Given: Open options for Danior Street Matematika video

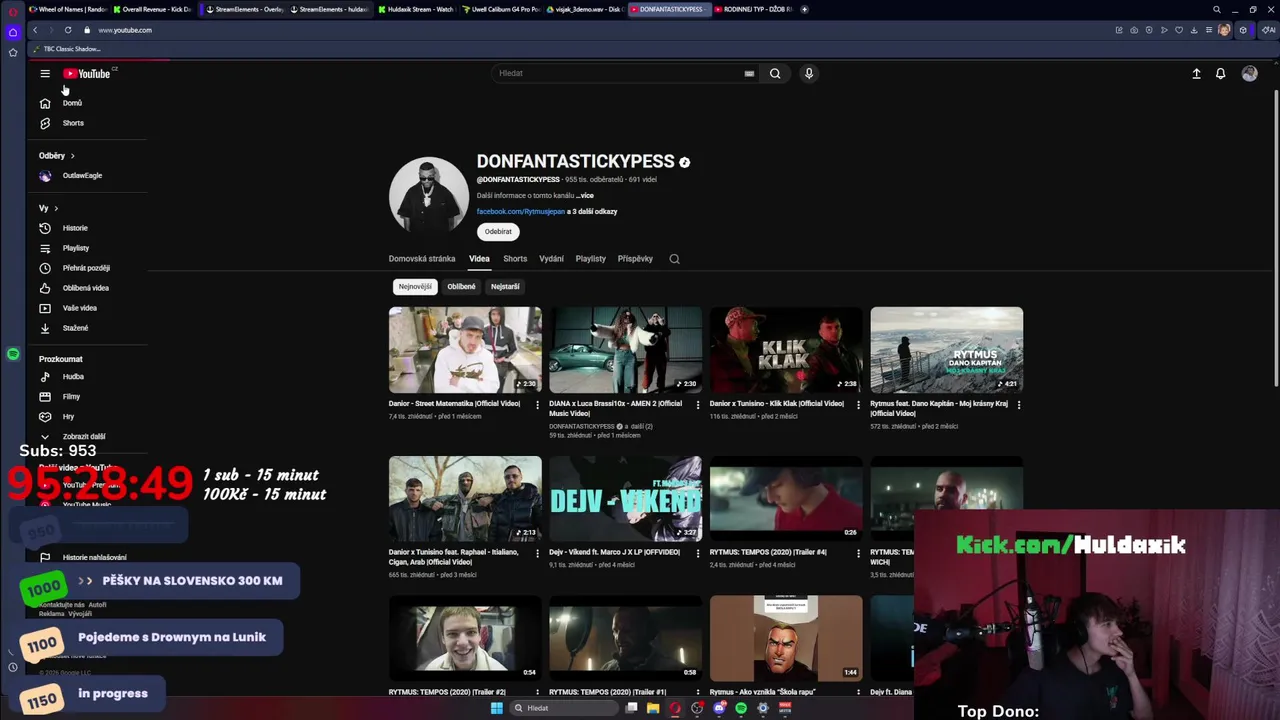Looking at the screenshot, I should pos(537,405).
